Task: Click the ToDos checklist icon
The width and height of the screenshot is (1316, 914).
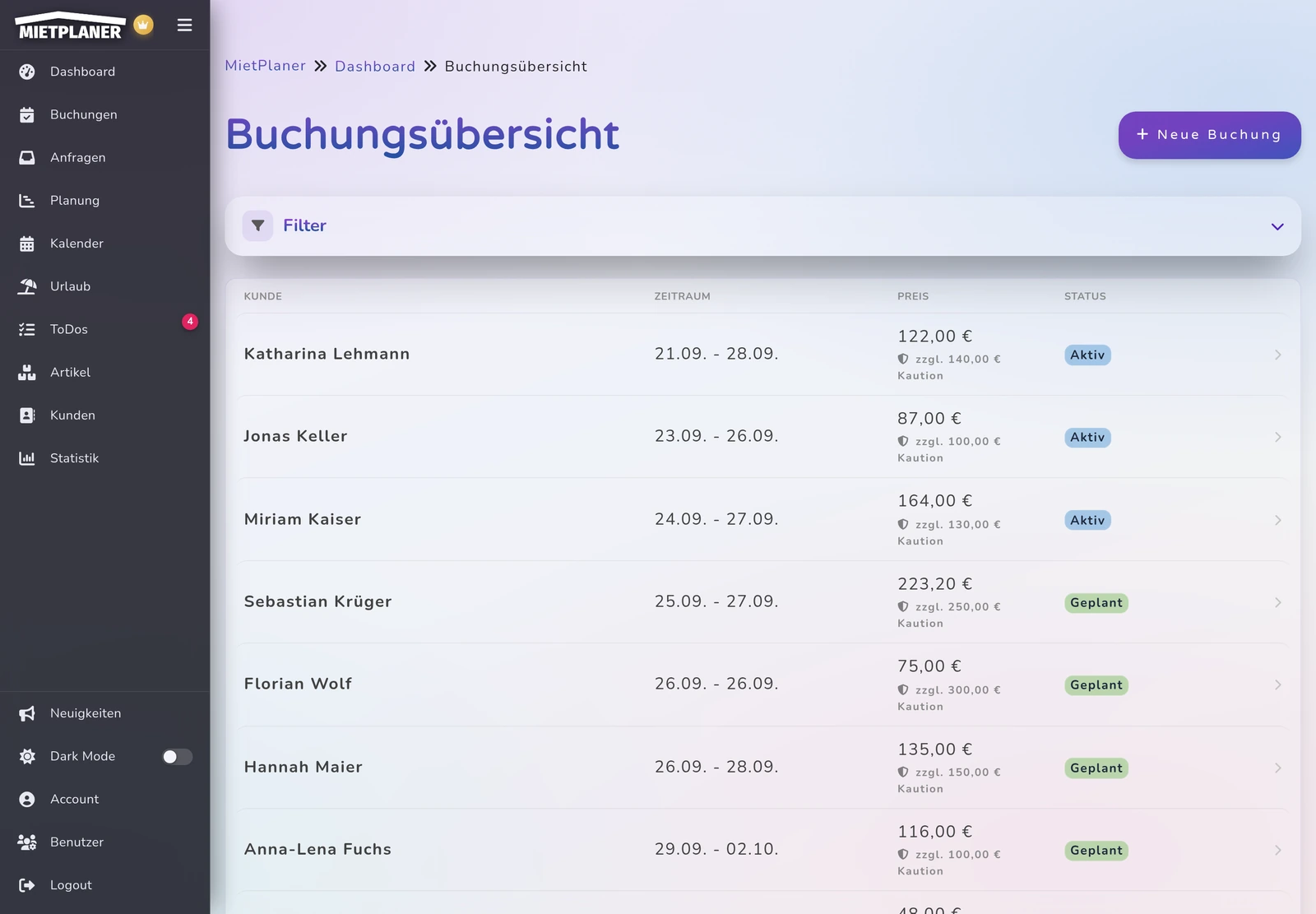Action: pos(27,329)
